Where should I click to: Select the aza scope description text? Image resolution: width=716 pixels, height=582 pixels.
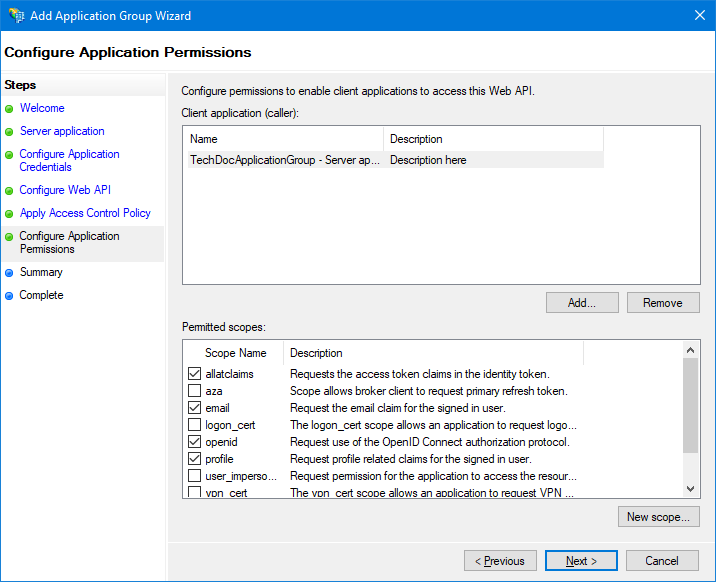429,391
